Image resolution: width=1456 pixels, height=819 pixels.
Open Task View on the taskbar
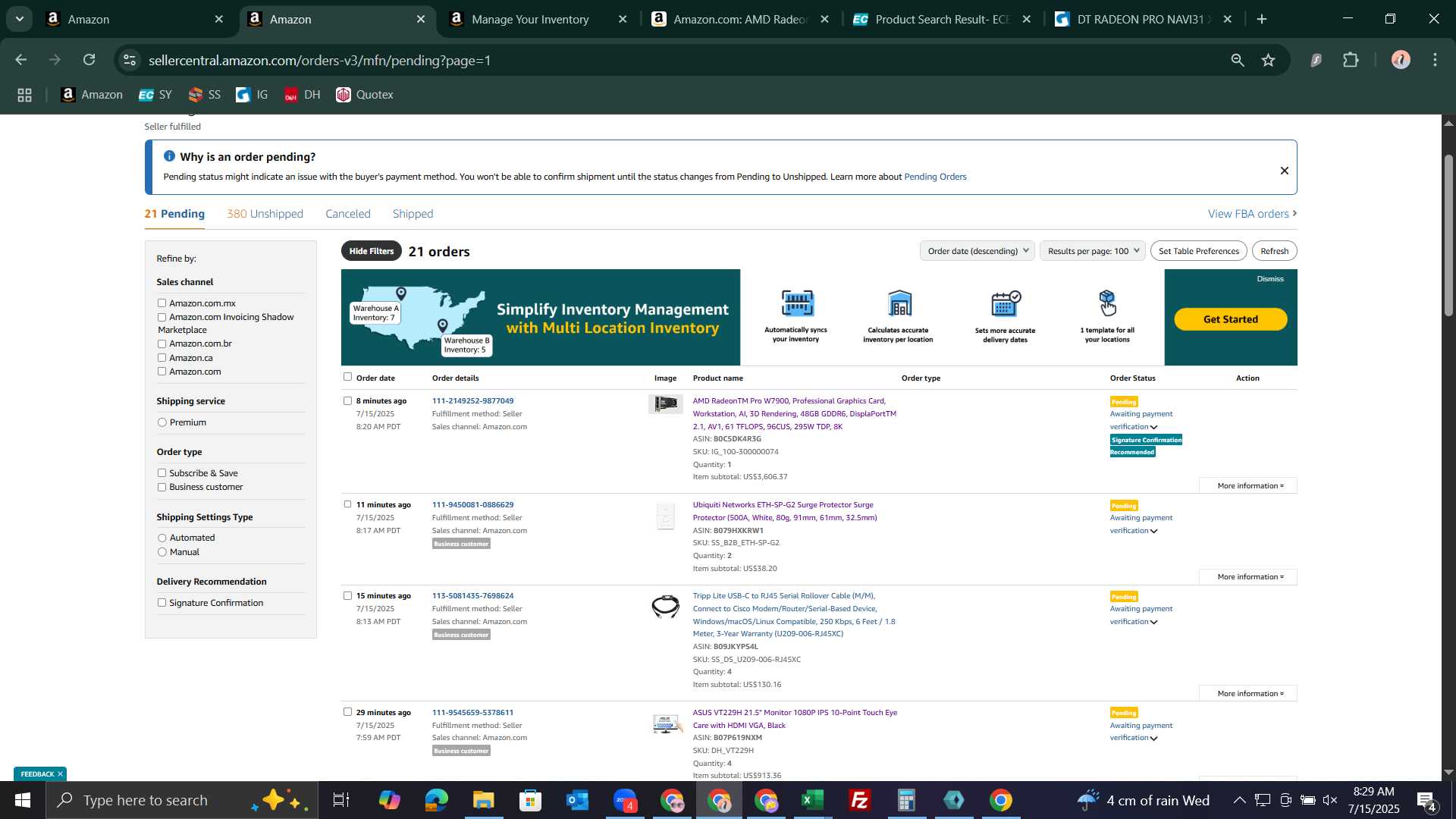click(341, 800)
